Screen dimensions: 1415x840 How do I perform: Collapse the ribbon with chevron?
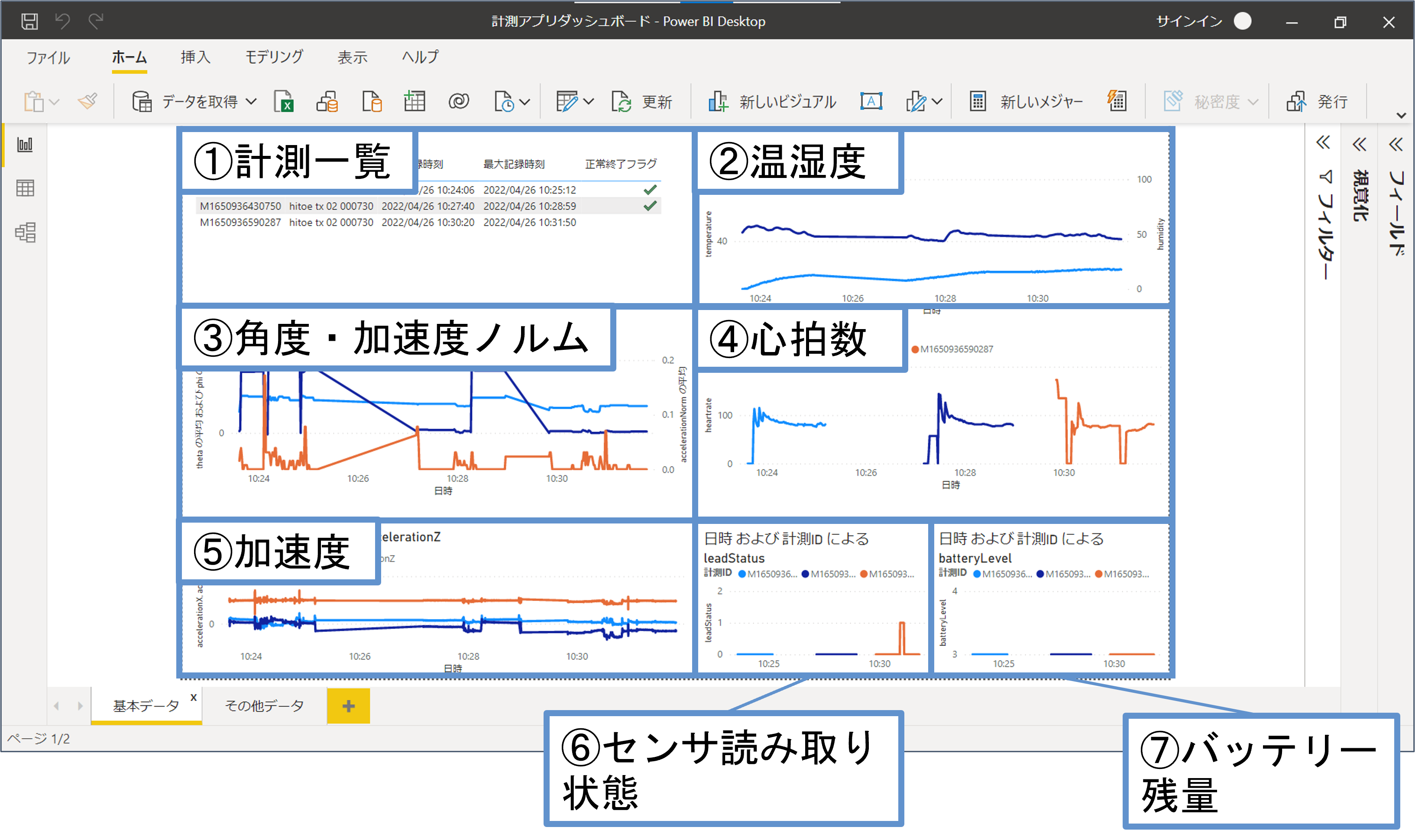pyautogui.click(x=1402, y=116)
